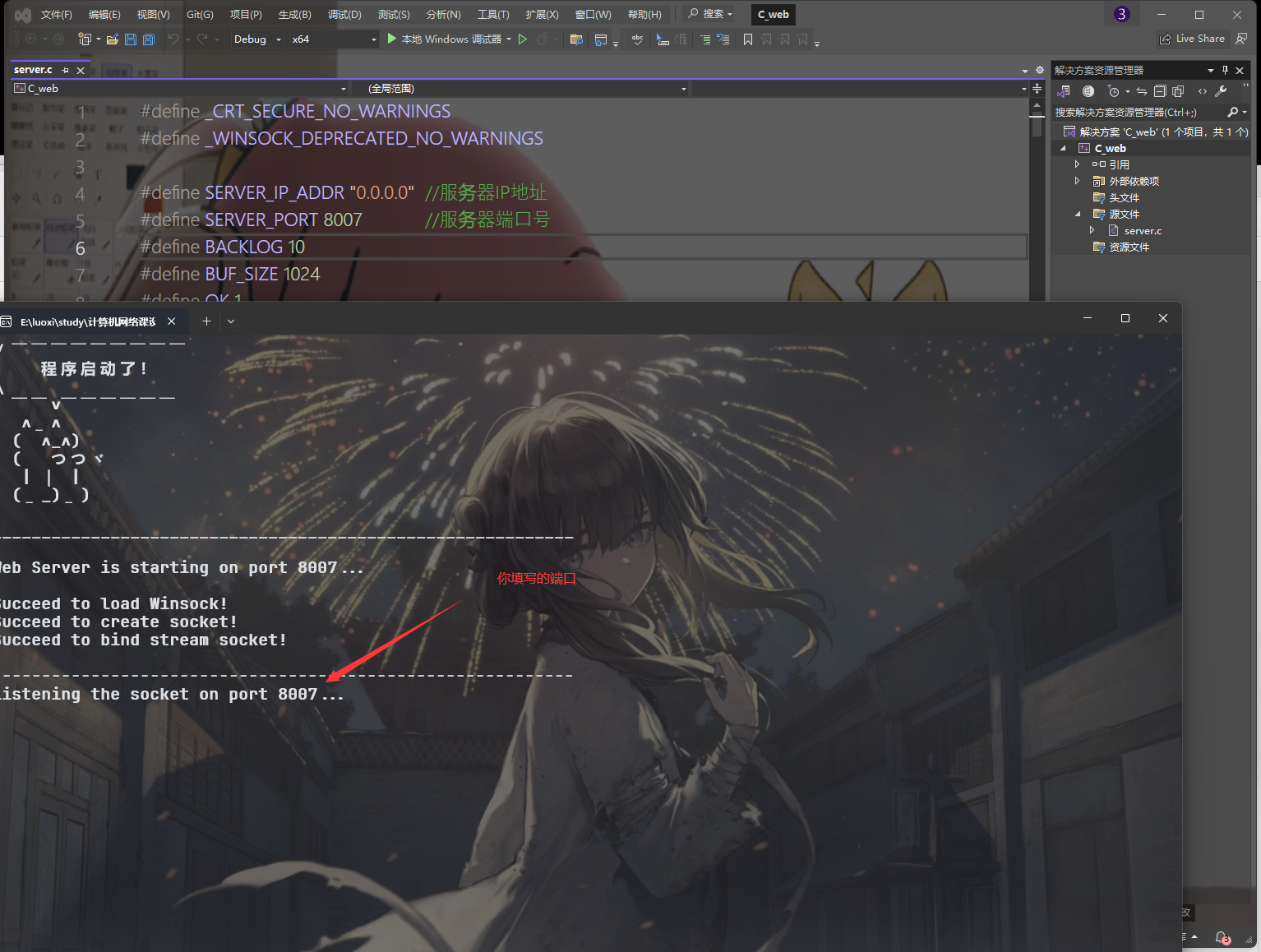Click the Save All toolbar icon

149,39
